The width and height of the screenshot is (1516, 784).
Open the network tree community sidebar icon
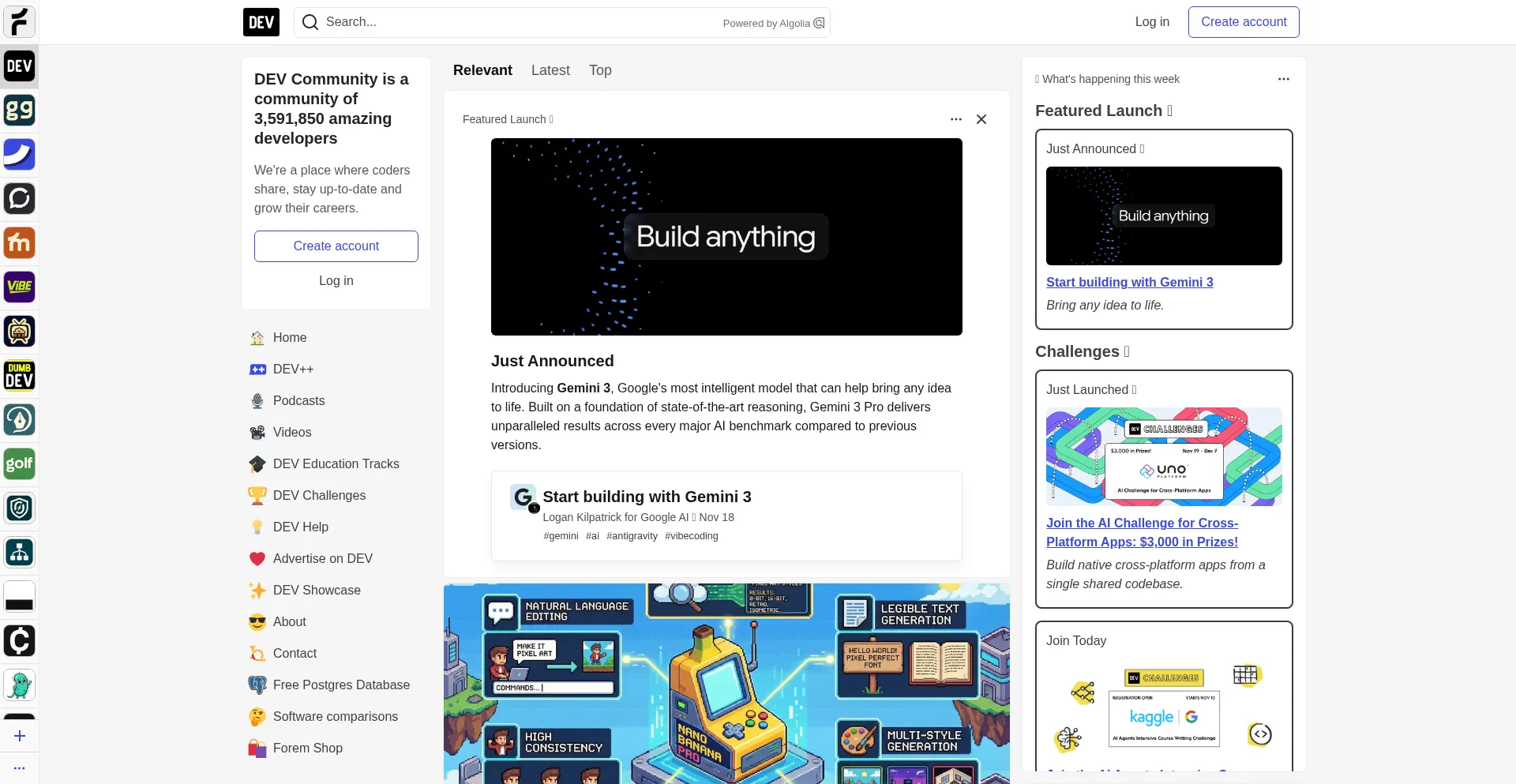pyautogui.click(x=19, y=553)
